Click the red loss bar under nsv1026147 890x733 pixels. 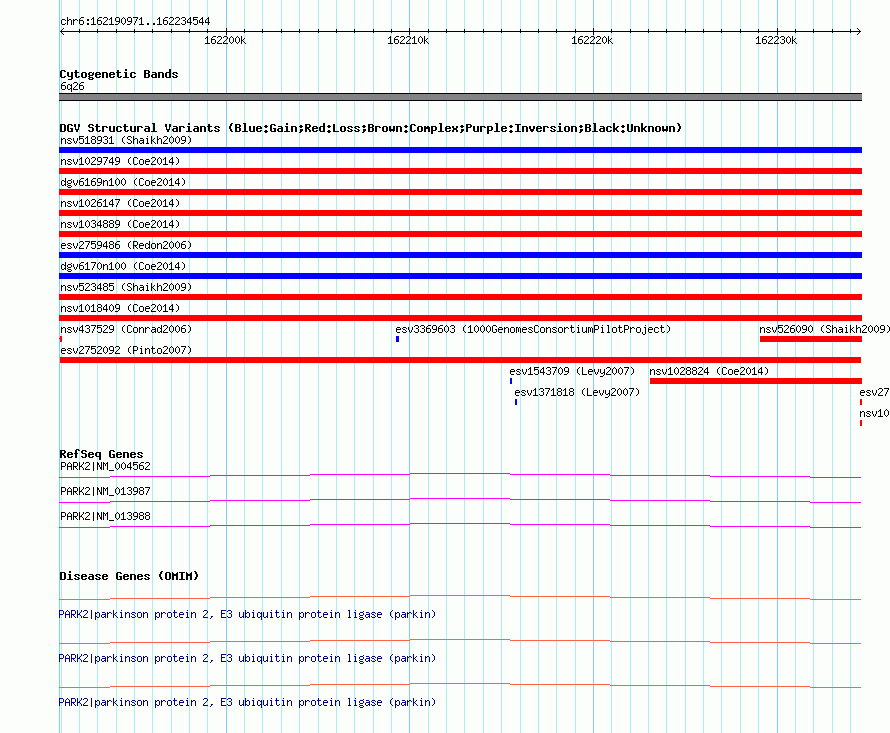coord(460,213)
